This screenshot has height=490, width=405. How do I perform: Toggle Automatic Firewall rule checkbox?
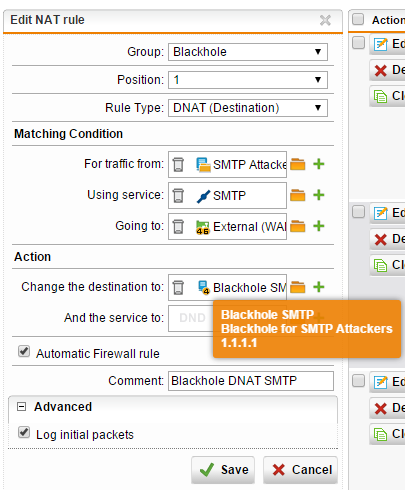point(24,351)
